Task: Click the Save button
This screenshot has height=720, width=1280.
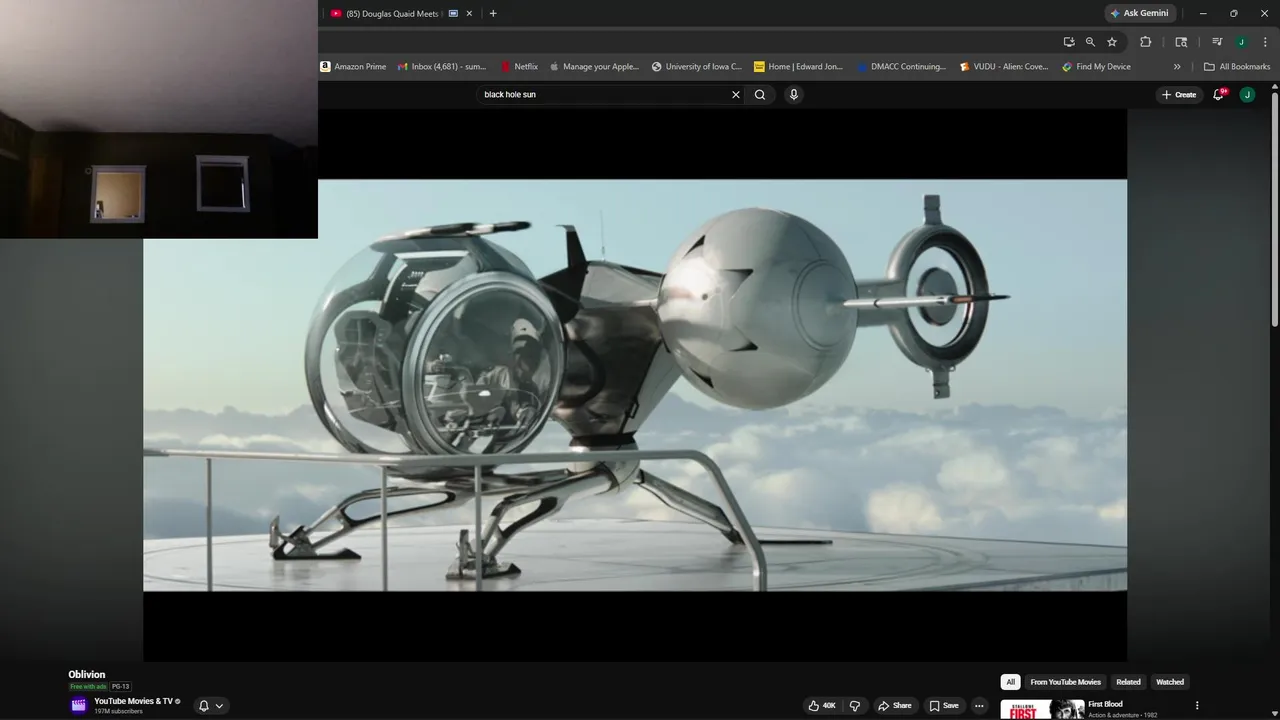Action: 944,706
